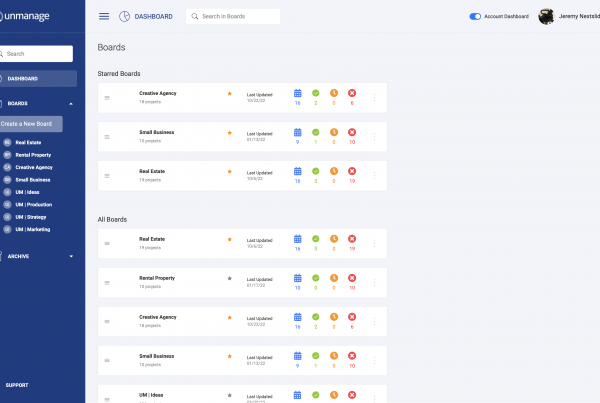Click the orange clock icon for Starred Small Business

[x=333, y=132]
